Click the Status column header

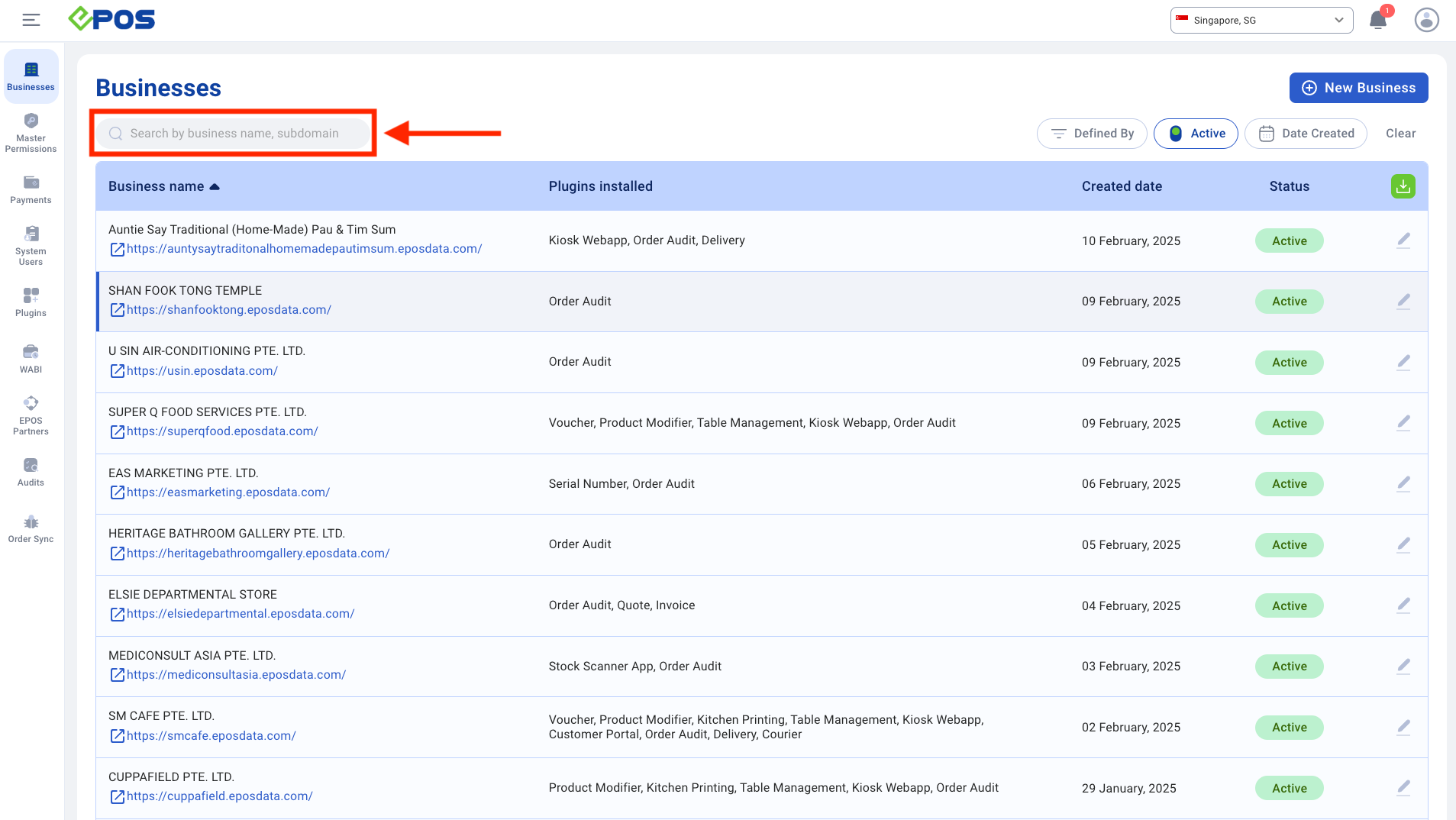point(1289,186)
